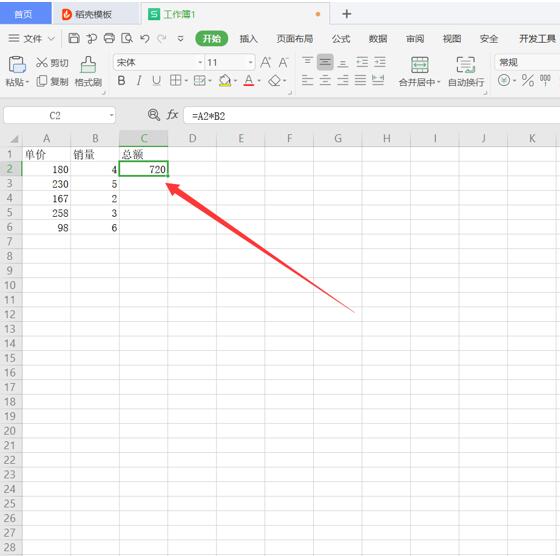Switch to the Formulas ribbon tab
Viewport: 560px width, 556px height.
click(x=341, y=39)
